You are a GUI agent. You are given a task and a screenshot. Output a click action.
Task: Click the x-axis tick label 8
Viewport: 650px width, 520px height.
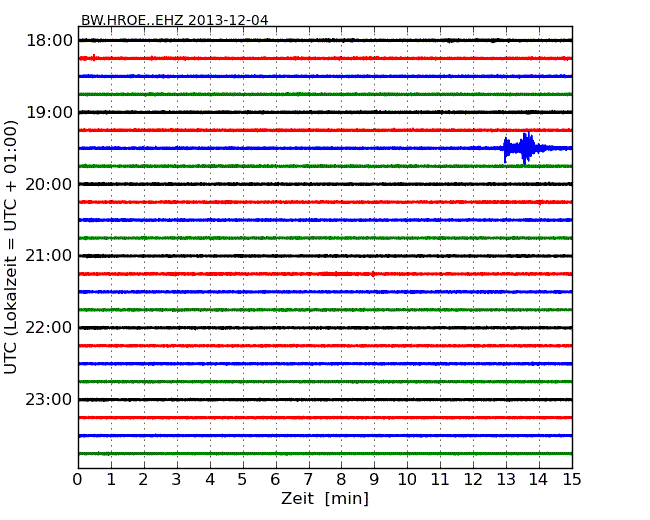[341, 480]
